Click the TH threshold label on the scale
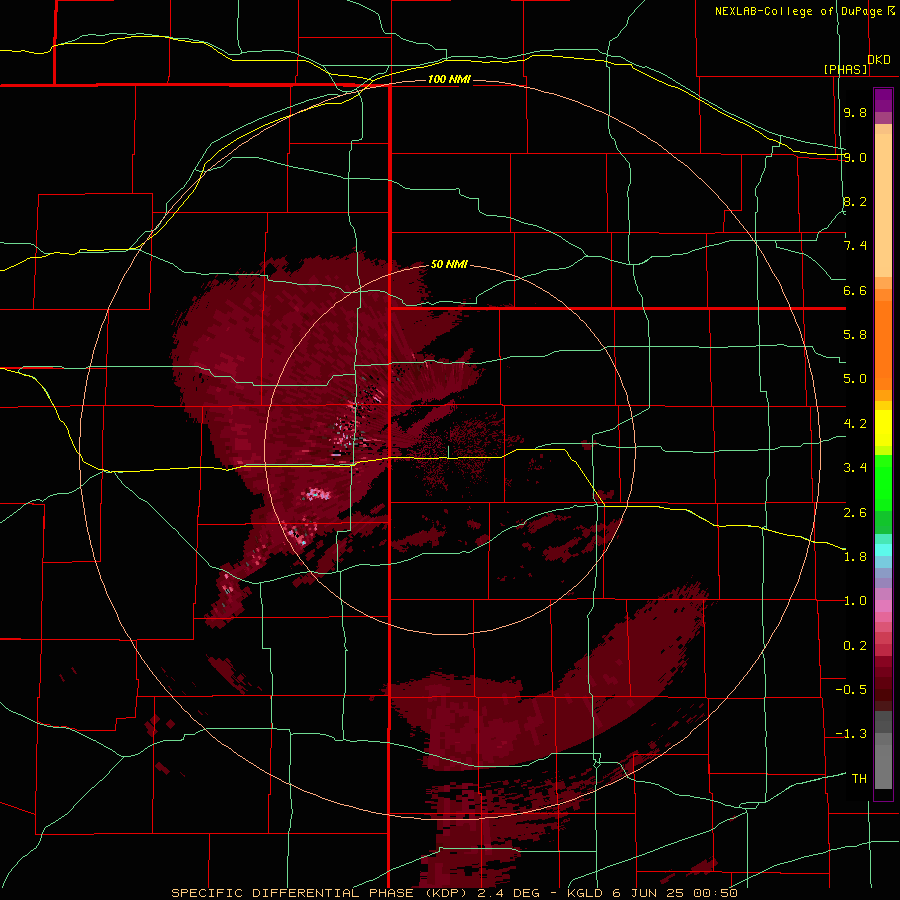The height and width of the screenshot is (900, 900). click(859, 779)
